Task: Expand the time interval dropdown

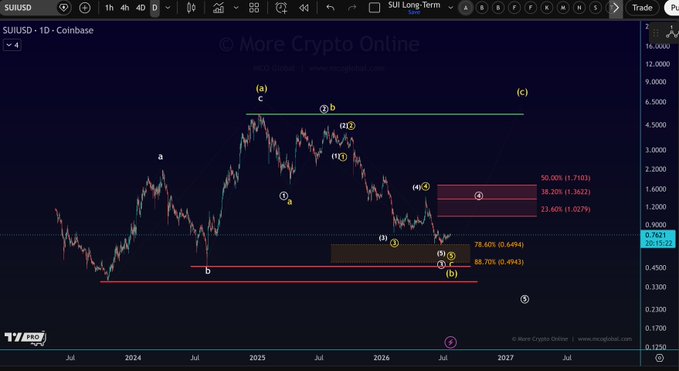Action: point(168,7)
